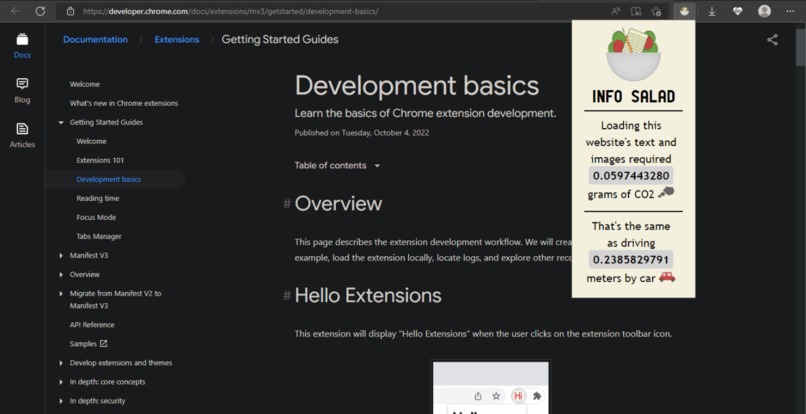Expand Migrate from Manifest V2 section
Viewport: 806px width, 414px height.
(61, 294)
